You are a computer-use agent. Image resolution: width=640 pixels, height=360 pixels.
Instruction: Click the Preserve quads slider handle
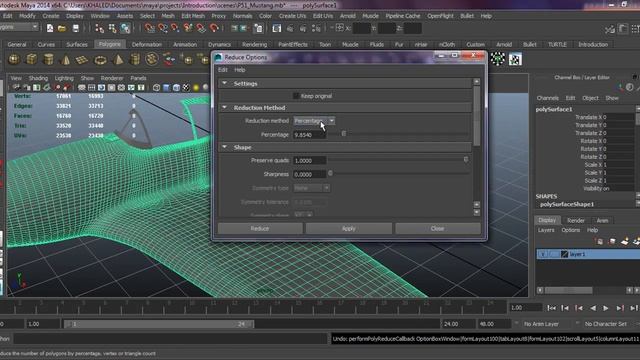click(466, 160)
